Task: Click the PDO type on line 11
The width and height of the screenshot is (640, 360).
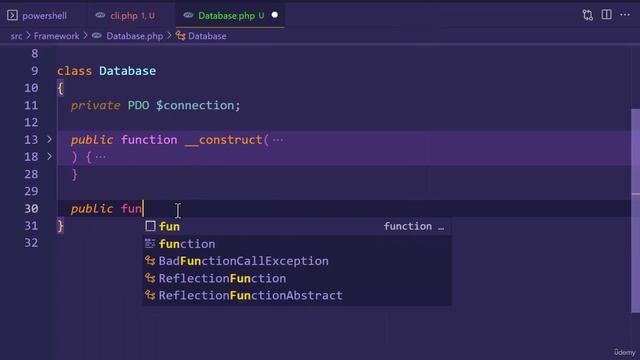Action: point(138,105)
